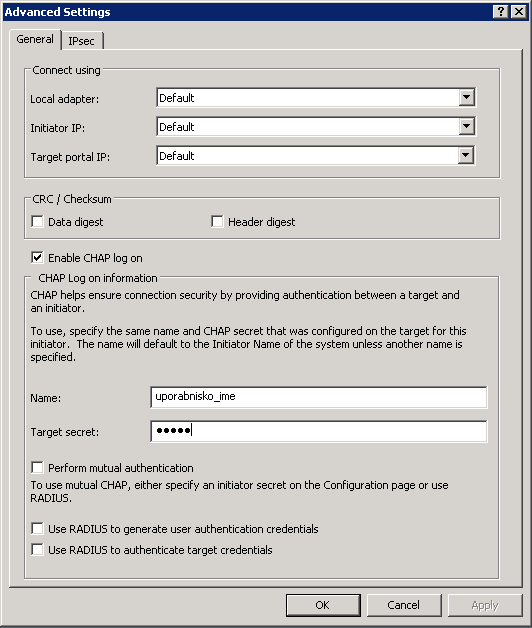Check Use RADIUS to generate user credentials
532x628 pixels.
(x=37, y=529)
